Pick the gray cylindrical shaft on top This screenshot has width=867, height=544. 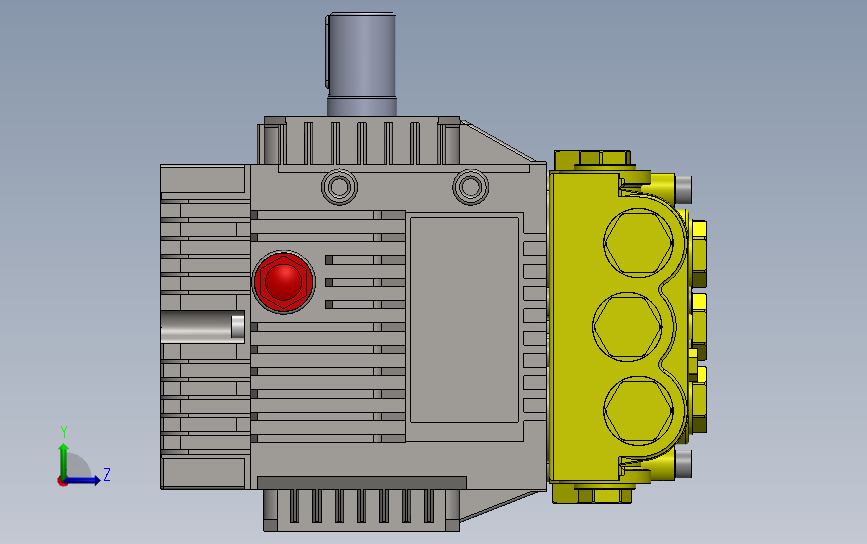[x=361, y=64]
